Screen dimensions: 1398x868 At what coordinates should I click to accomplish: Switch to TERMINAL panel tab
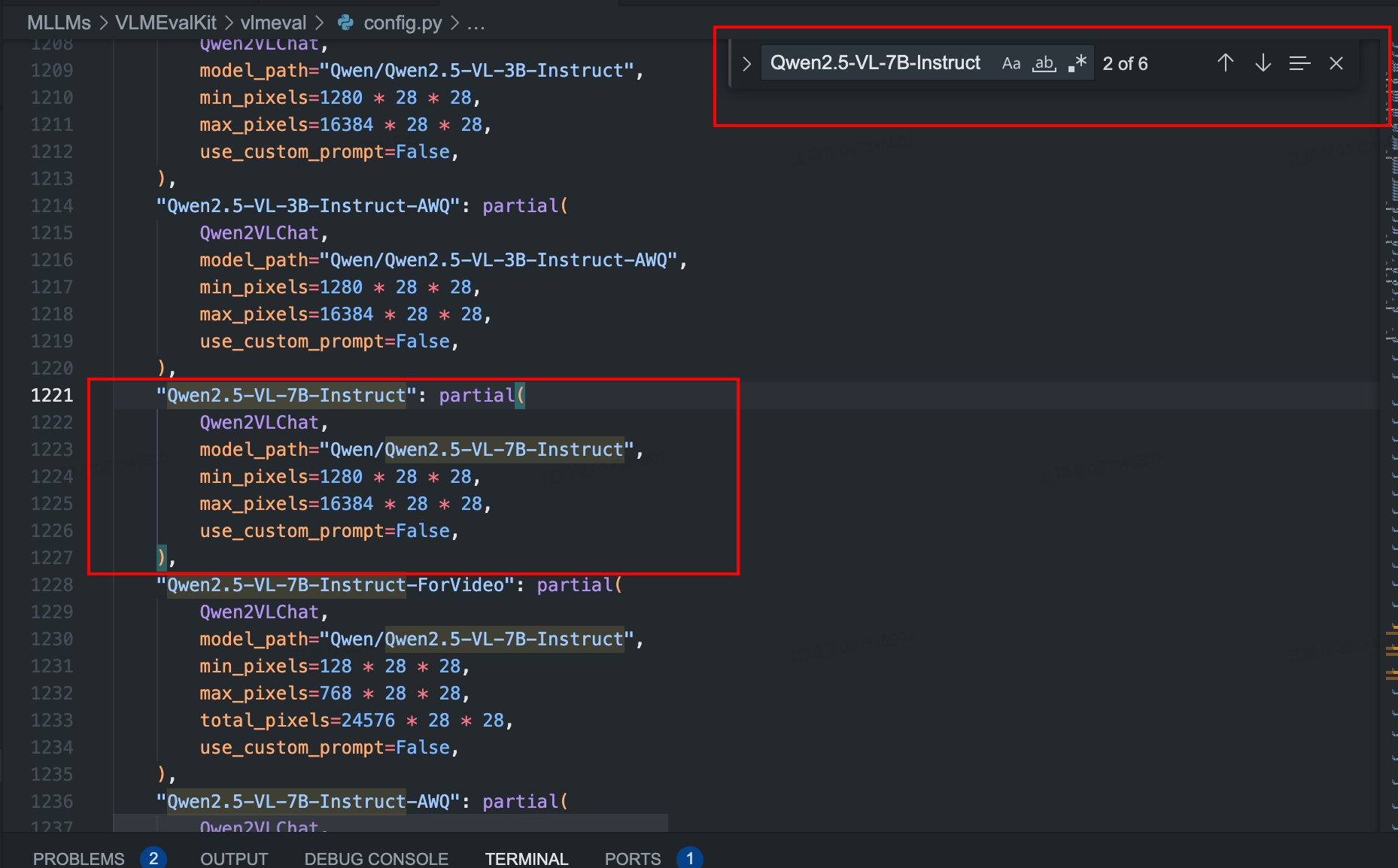click(527, 858)
